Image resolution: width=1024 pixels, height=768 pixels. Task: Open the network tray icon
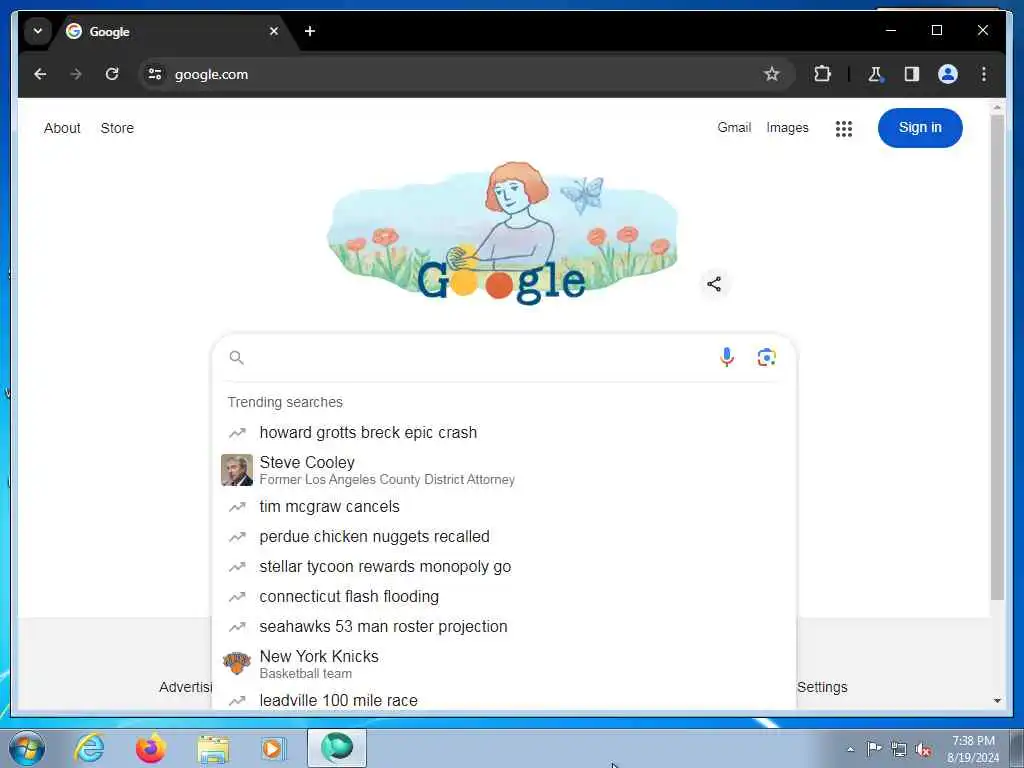899,750
